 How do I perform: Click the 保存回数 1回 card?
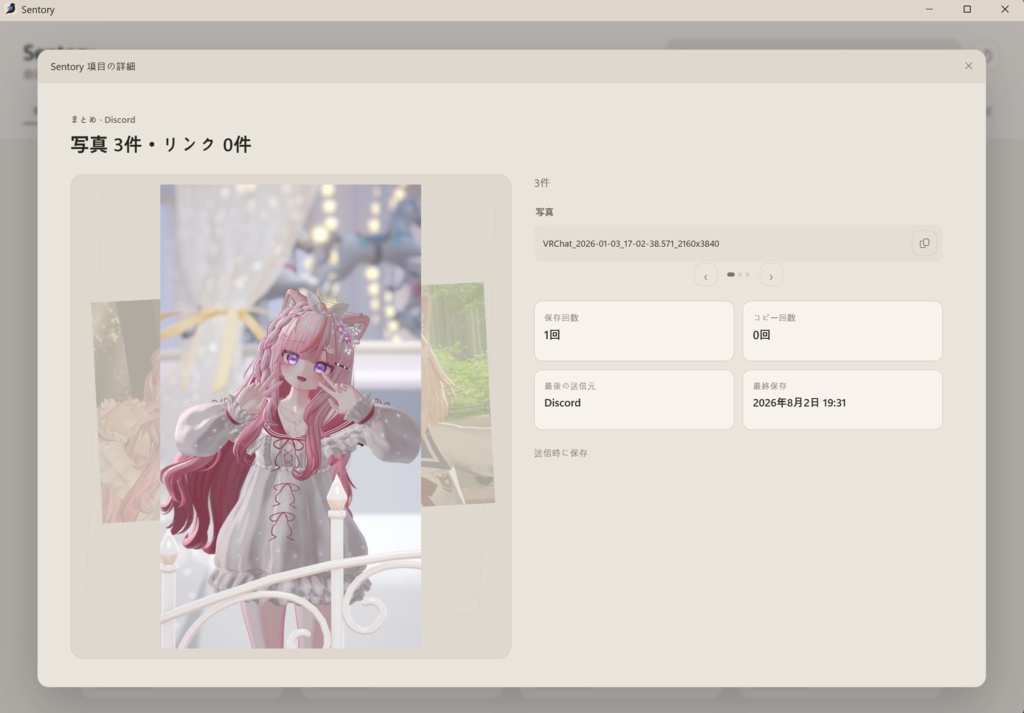coord(634,331)
